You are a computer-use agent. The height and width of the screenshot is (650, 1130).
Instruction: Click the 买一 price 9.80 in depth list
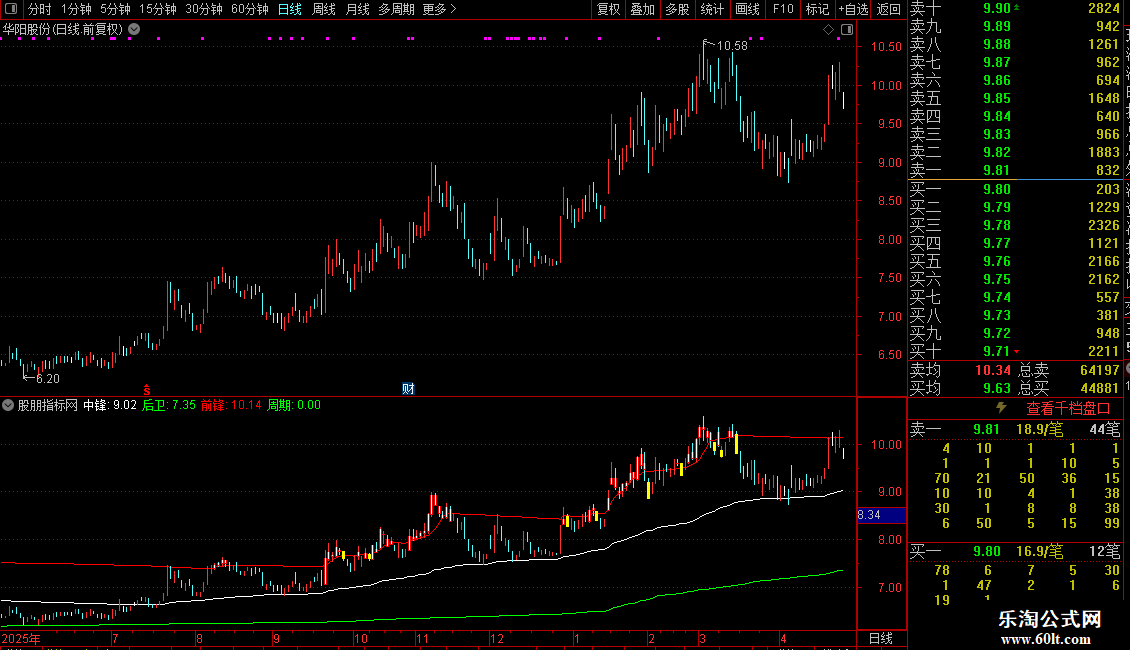[997, 189]
